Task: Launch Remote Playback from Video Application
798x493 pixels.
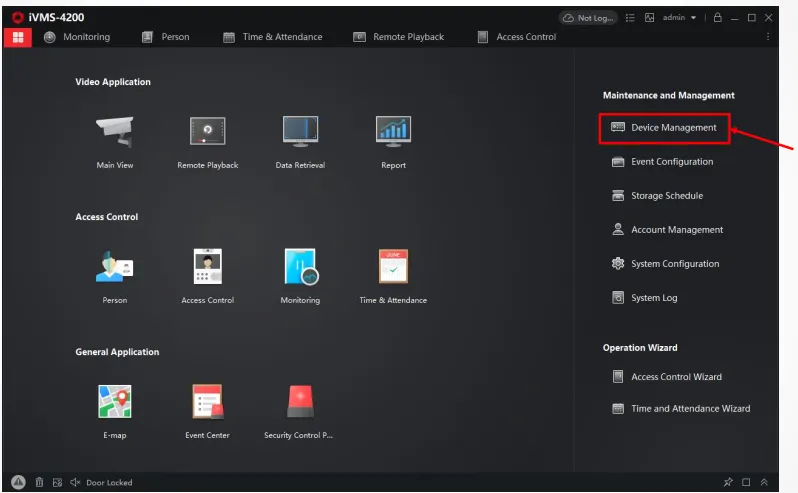Action: point(207,132)
